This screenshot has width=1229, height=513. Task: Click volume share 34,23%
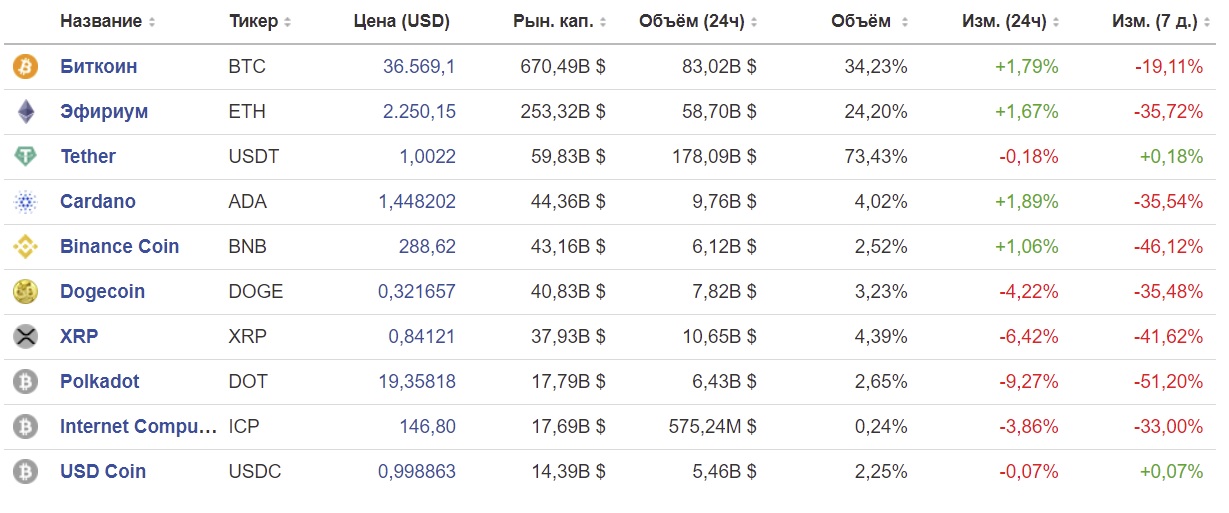pyautogui.click(x=876, y=67)
